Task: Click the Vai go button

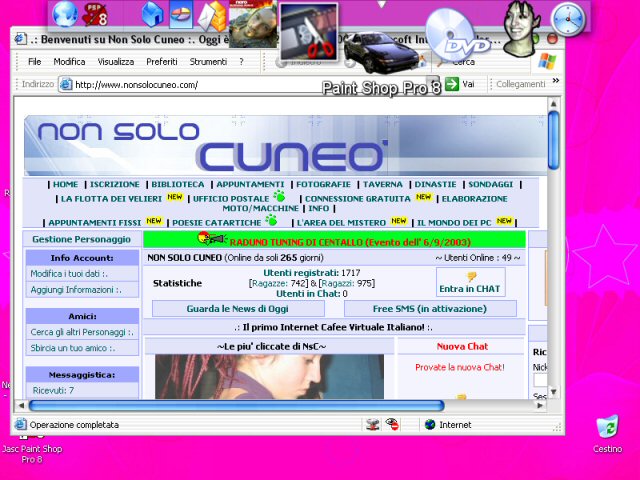Action: pos(460,84)
